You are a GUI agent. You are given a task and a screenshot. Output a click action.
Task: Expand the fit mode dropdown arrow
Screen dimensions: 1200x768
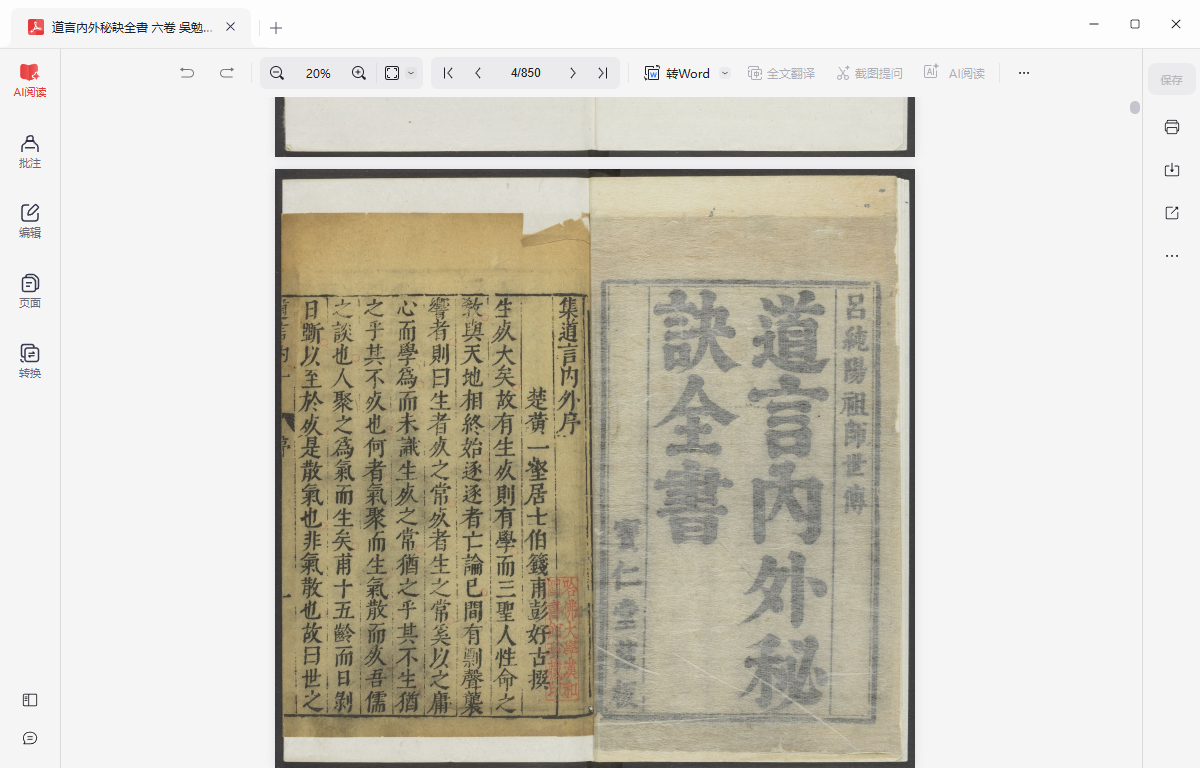[411, 73]
